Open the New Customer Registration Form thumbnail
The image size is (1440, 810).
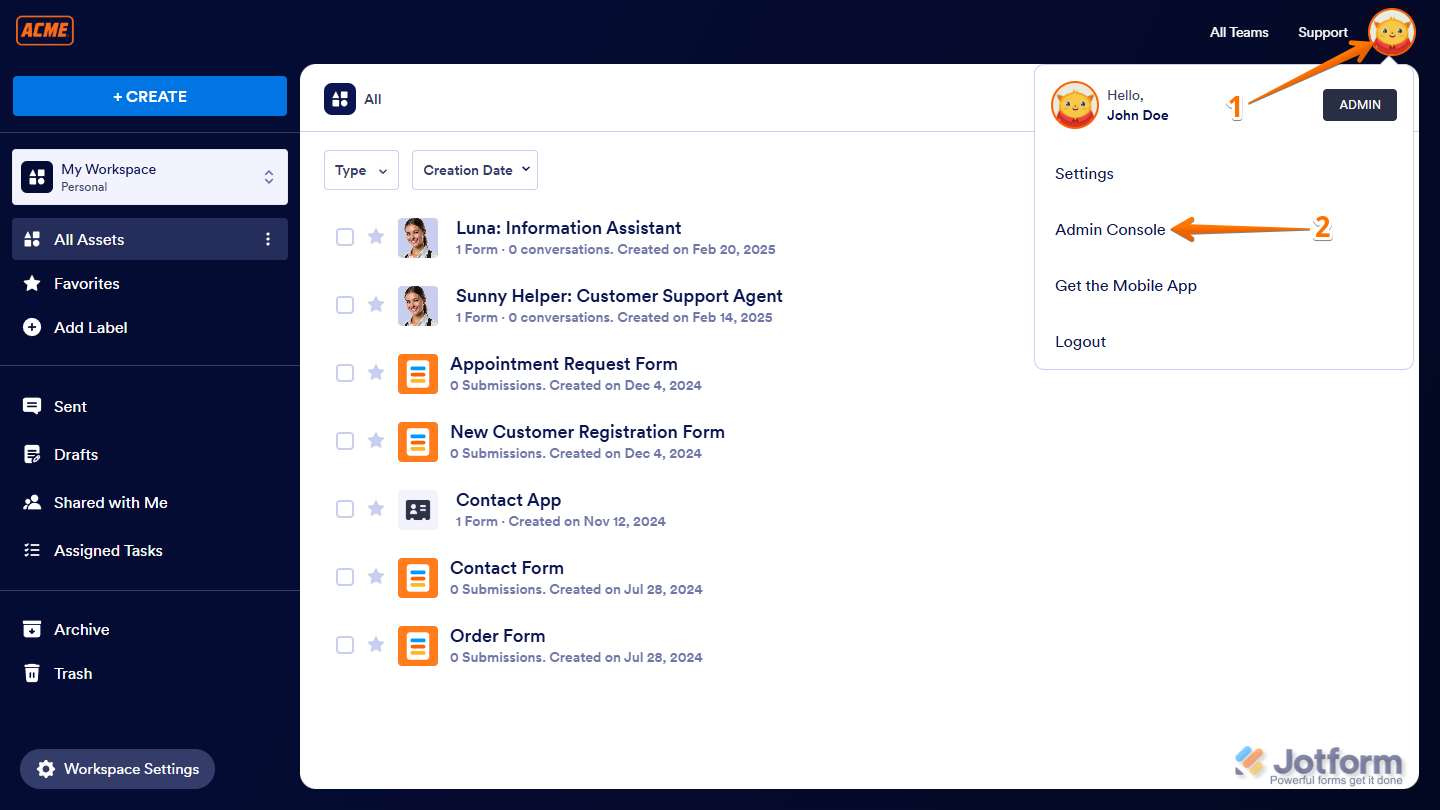click(418, 441)
